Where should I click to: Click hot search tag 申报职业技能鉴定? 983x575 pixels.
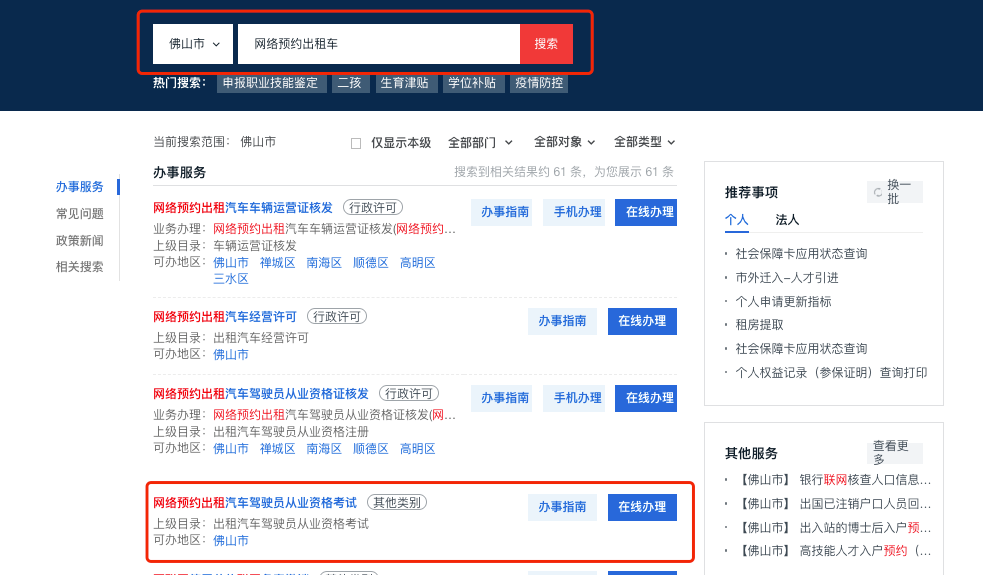[270, 83]
